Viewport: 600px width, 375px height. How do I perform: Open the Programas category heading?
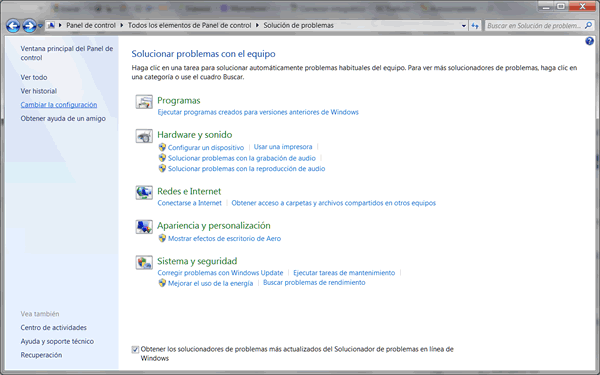click(179, 101)
